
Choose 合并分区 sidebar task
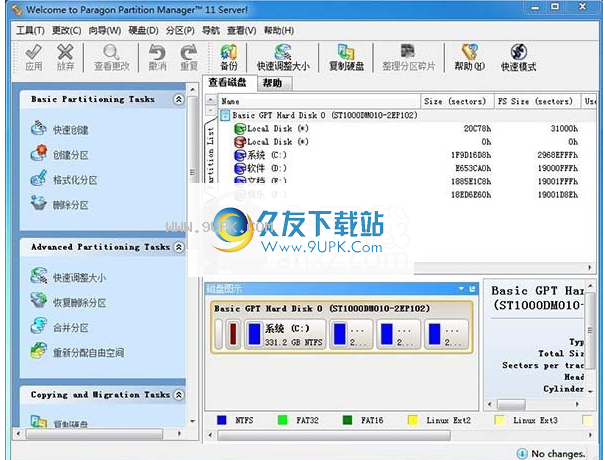(x=60, y=327)
